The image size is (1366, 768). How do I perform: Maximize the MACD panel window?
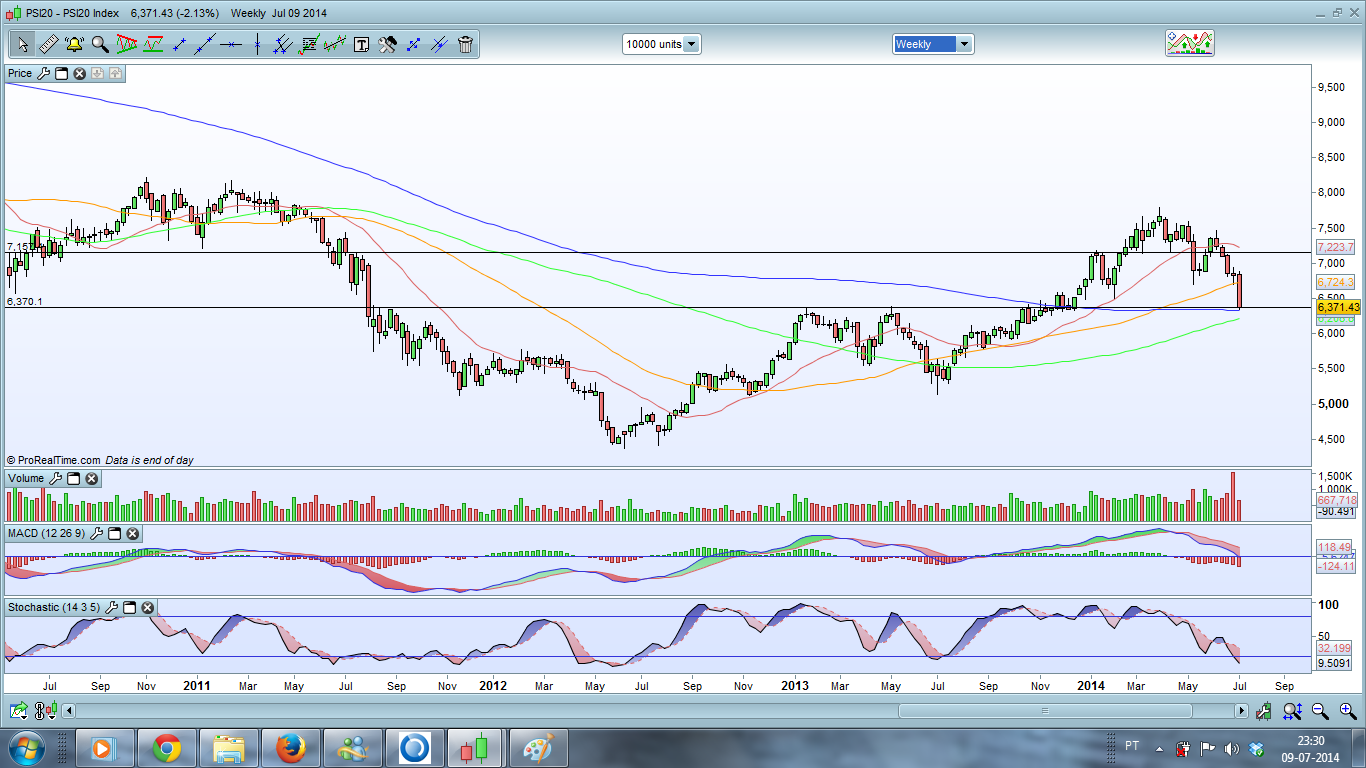click(x=114, y=534)
